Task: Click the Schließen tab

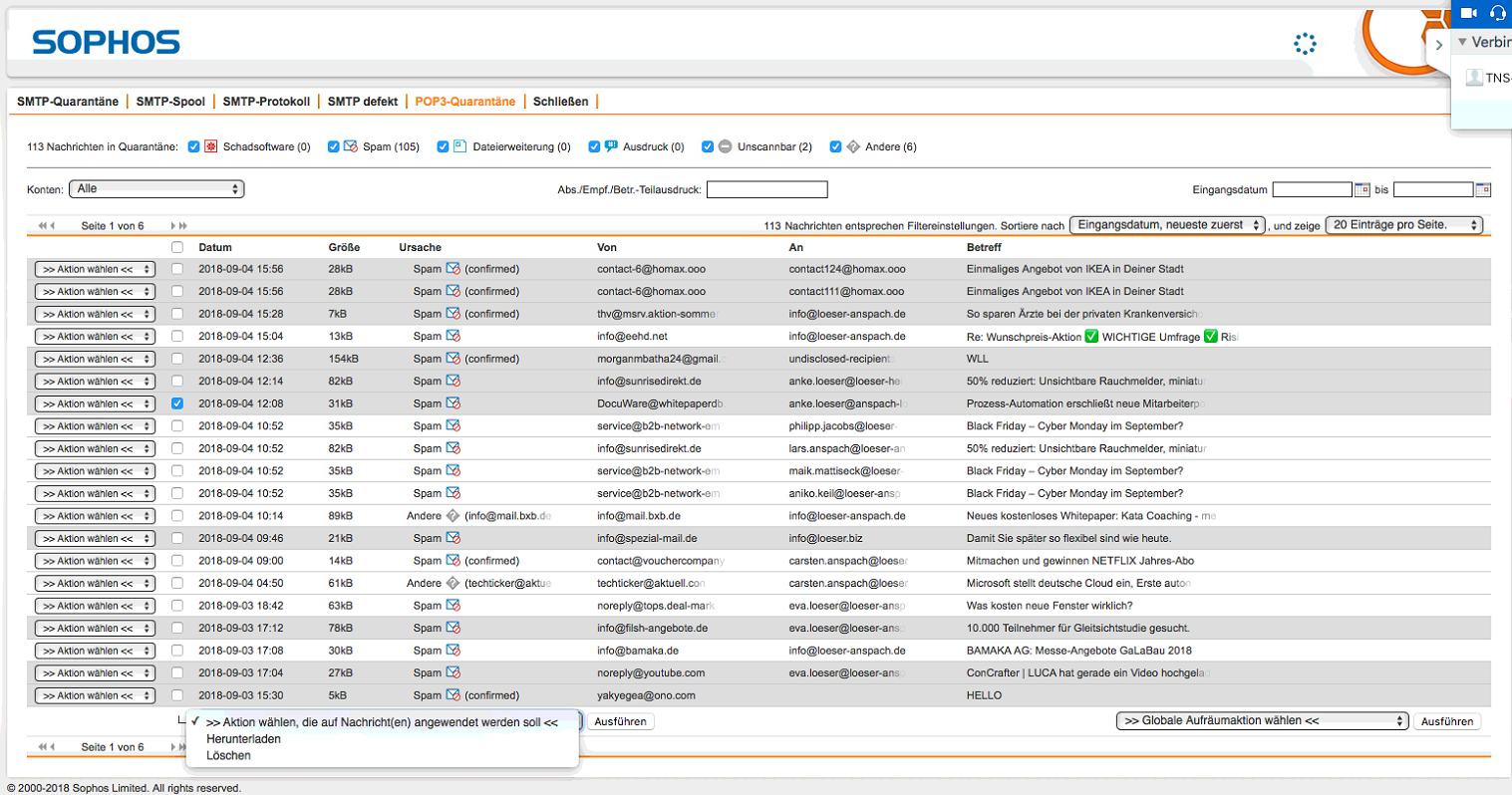Action: [x=560, y=102]
